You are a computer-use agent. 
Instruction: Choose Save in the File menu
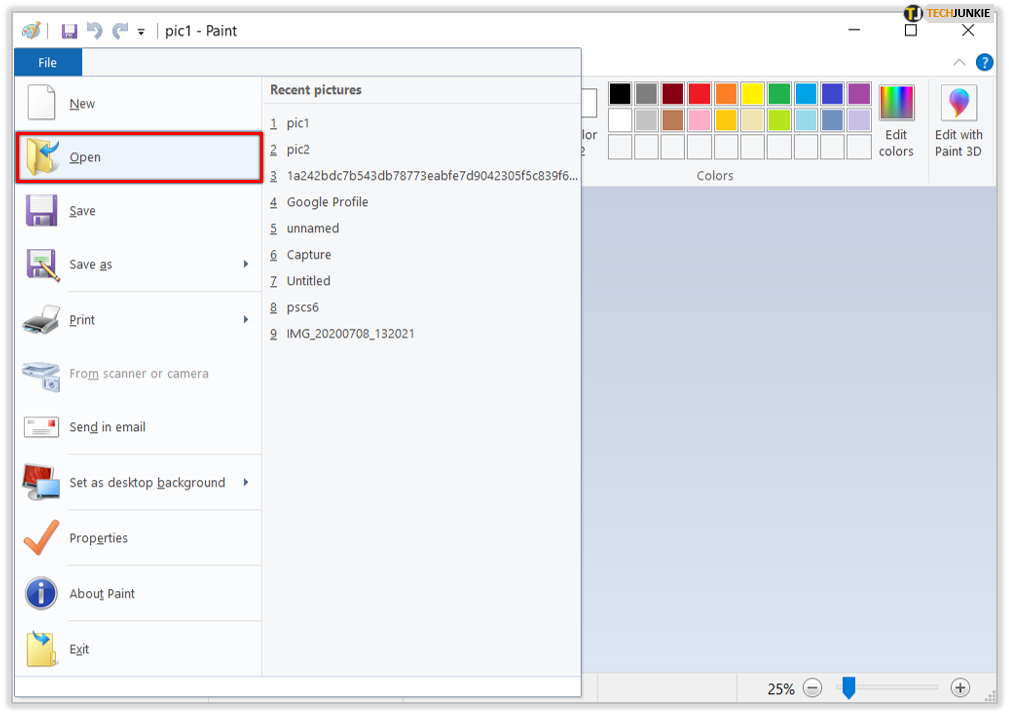coord(138,211)
